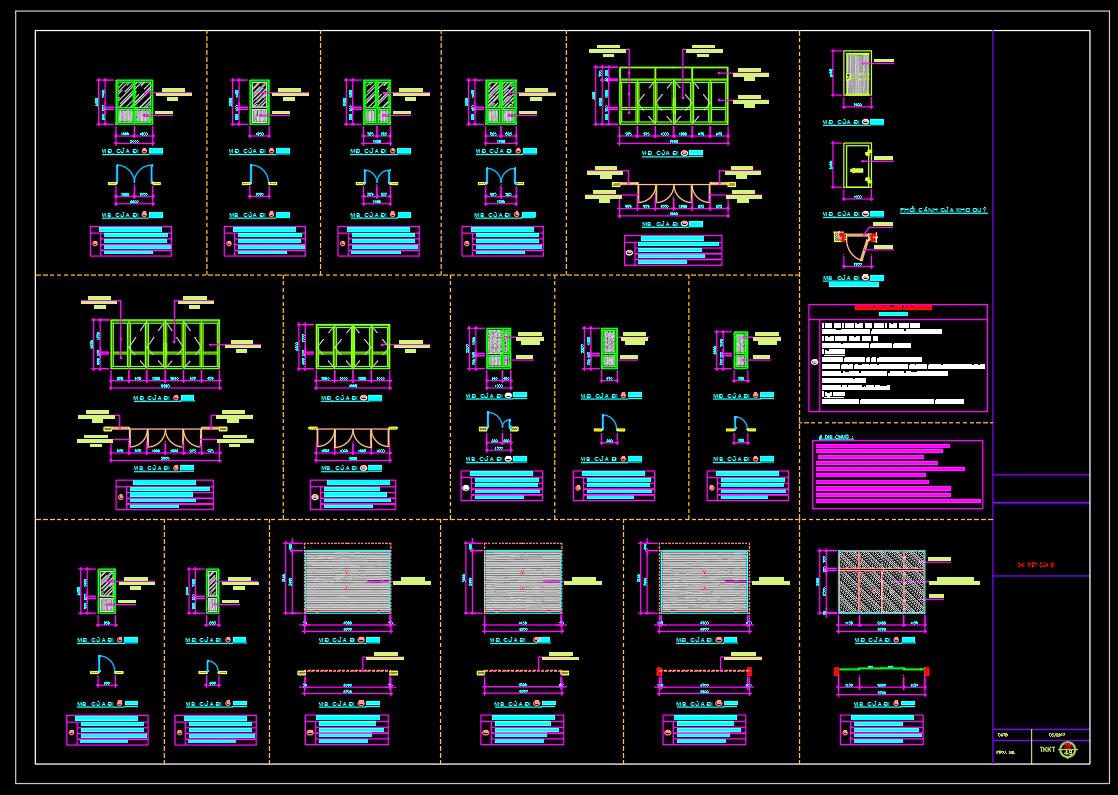
Task: Click the DATE cell in the title block
Action: click(x=1003, y=733)
